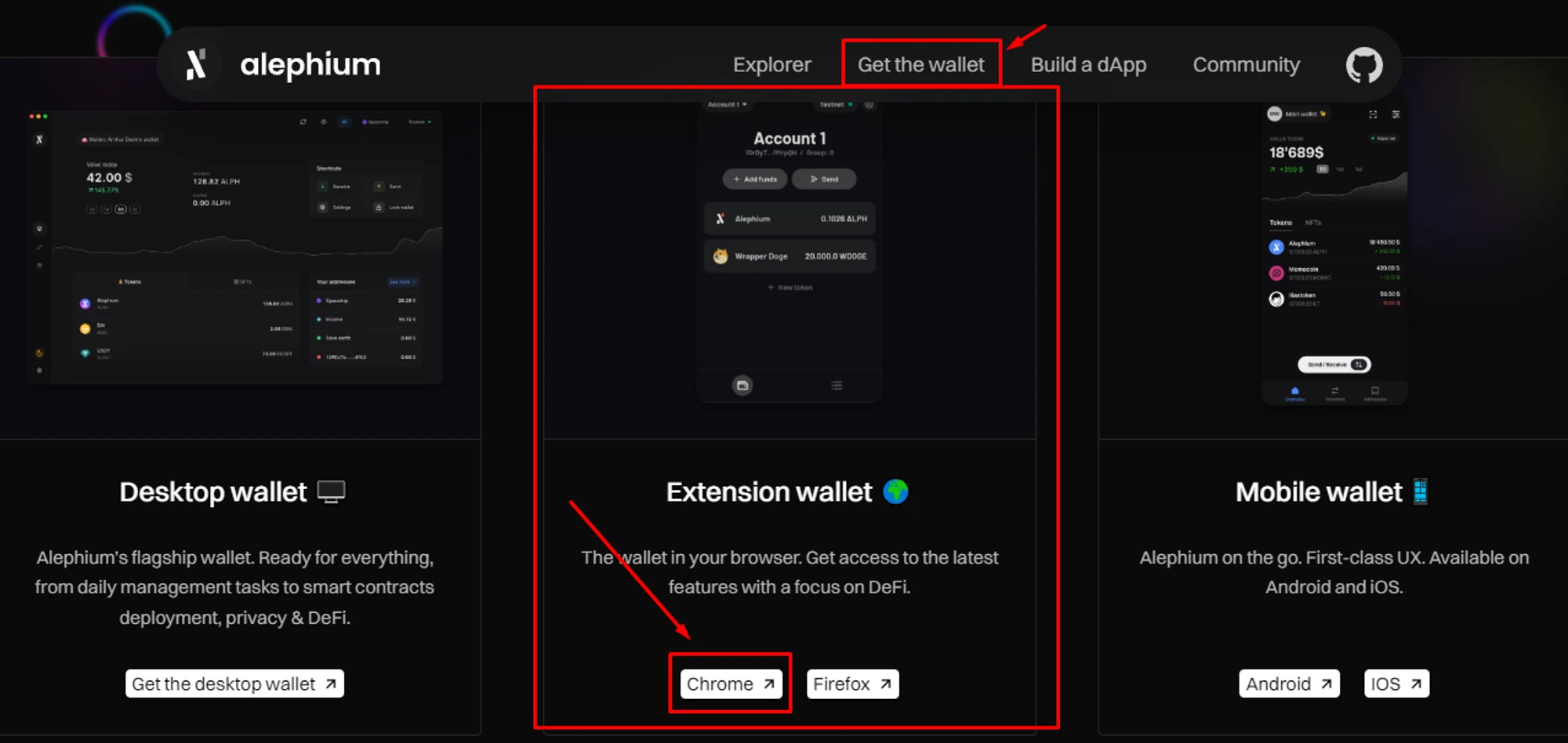The image size is (1568, 743).
Task: Expand Account 1 dropdown in extension mockup
Action: pyautogui.click(x=727, y=105)
